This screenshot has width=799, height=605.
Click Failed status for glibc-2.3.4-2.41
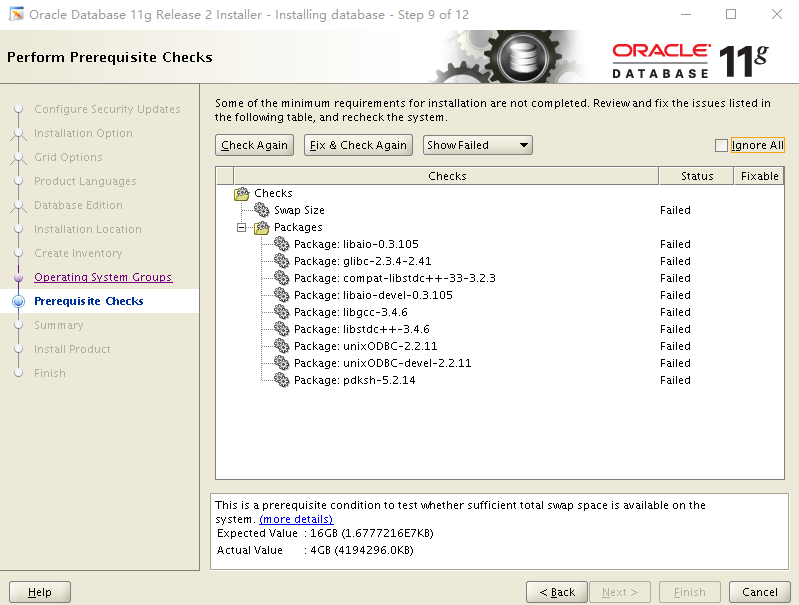pos(675,261)
